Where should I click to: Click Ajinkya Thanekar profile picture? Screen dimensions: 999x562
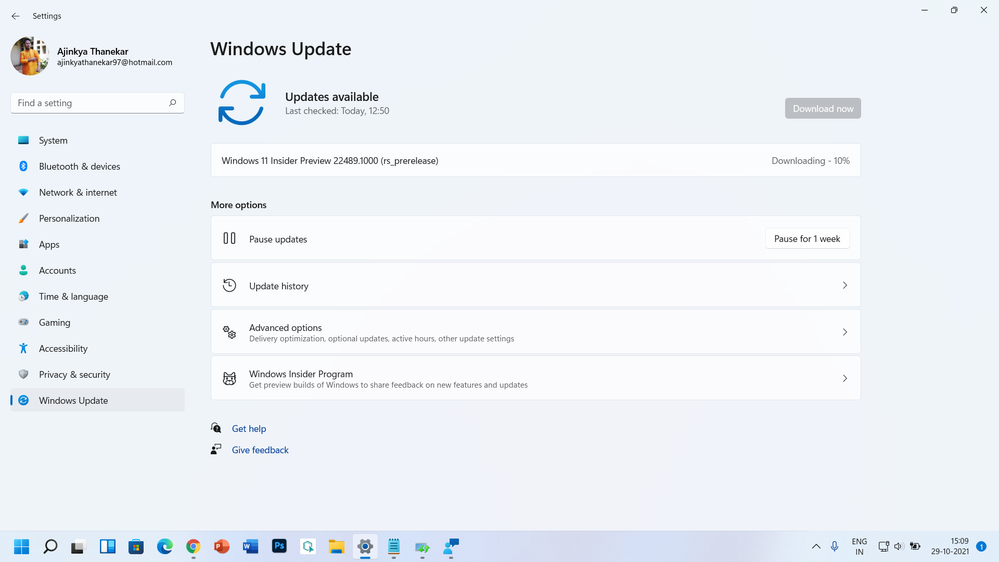click(x=29, y=56)
